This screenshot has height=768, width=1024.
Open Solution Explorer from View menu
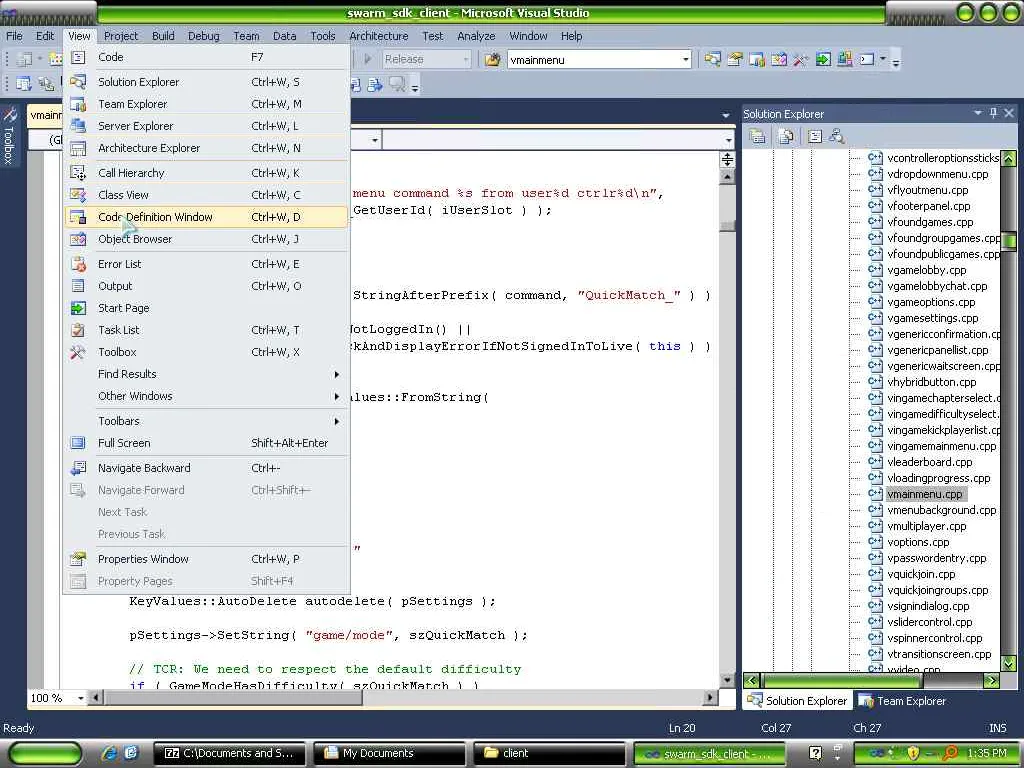coord(207,82)
